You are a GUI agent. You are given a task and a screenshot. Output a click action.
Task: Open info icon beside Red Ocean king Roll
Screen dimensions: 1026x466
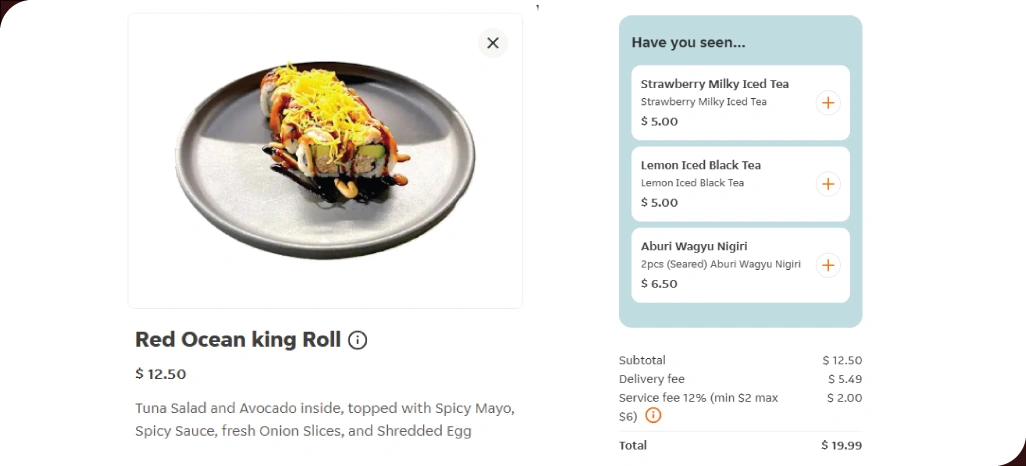(358, 340)
